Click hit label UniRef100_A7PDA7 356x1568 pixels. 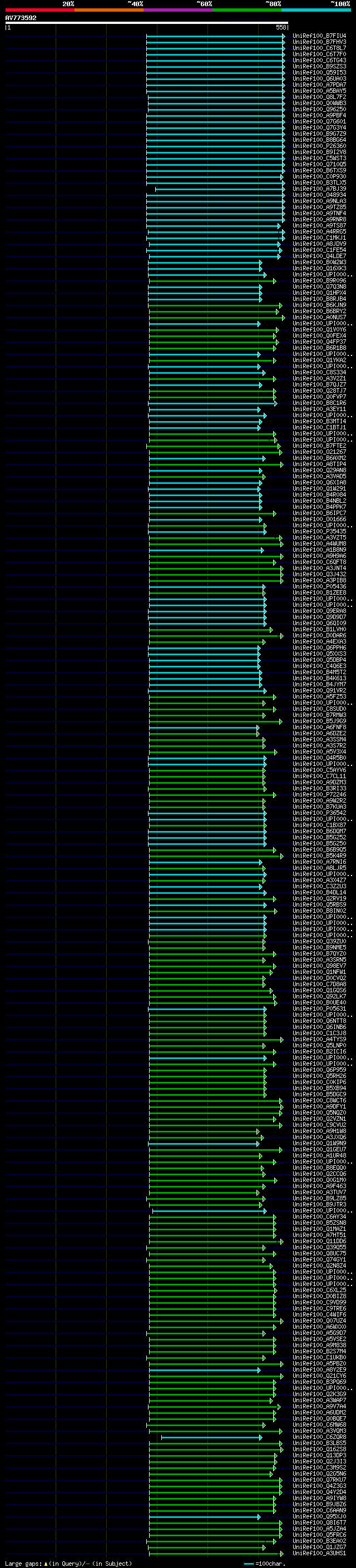(319, 85)
